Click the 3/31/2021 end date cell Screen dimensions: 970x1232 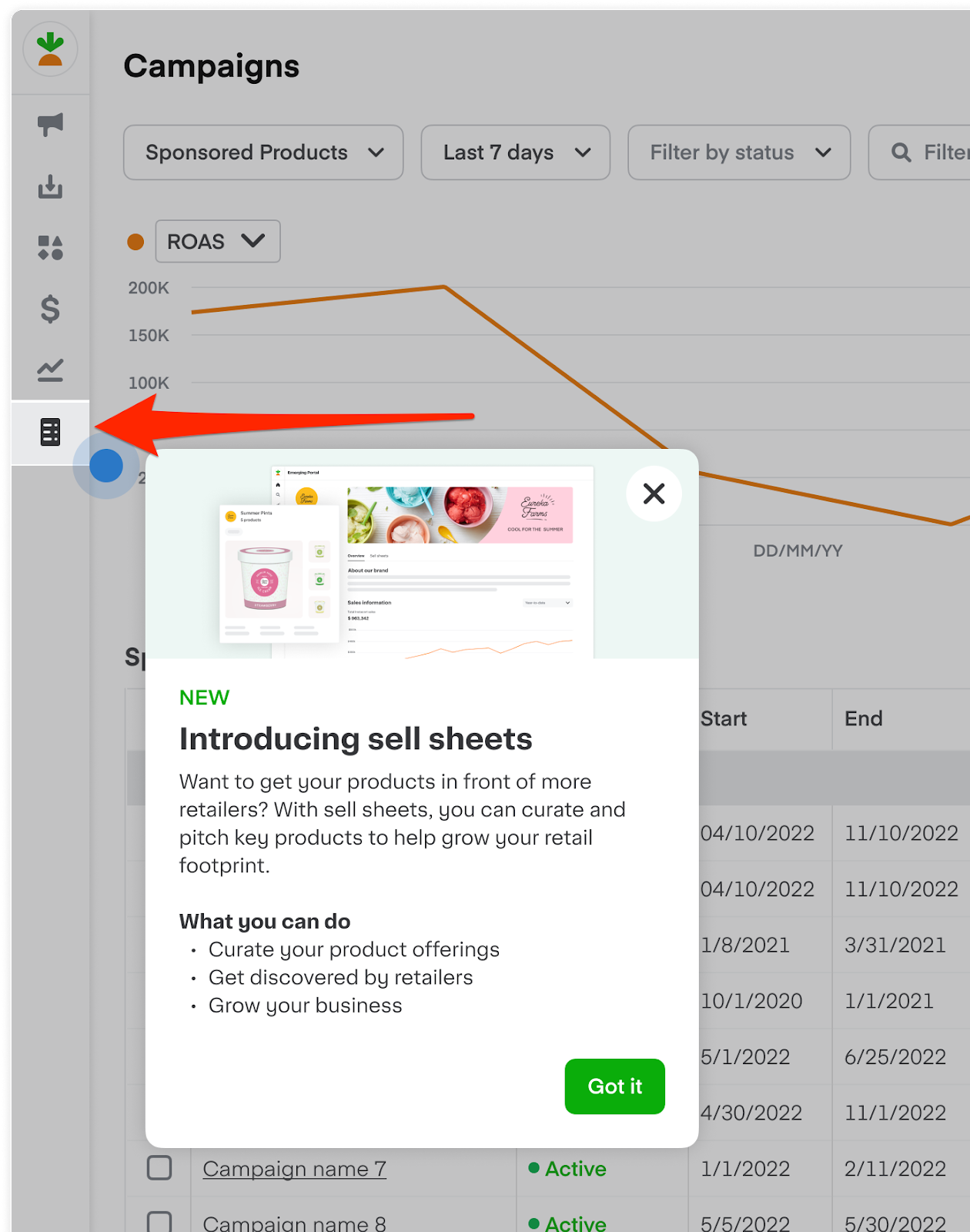(x=895, y=945)
